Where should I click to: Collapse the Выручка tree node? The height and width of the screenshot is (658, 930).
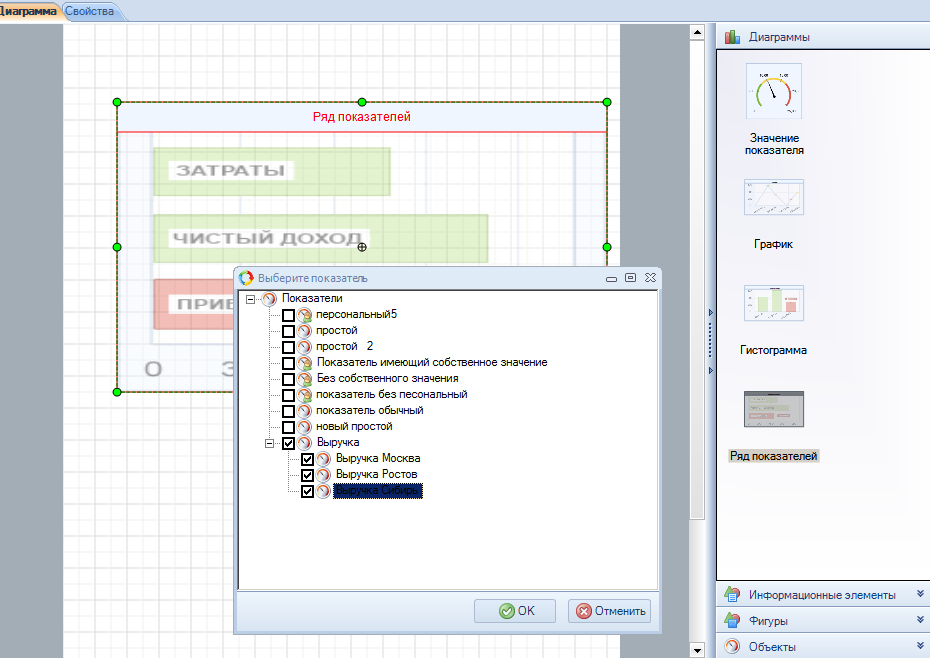tap(269, 443)
